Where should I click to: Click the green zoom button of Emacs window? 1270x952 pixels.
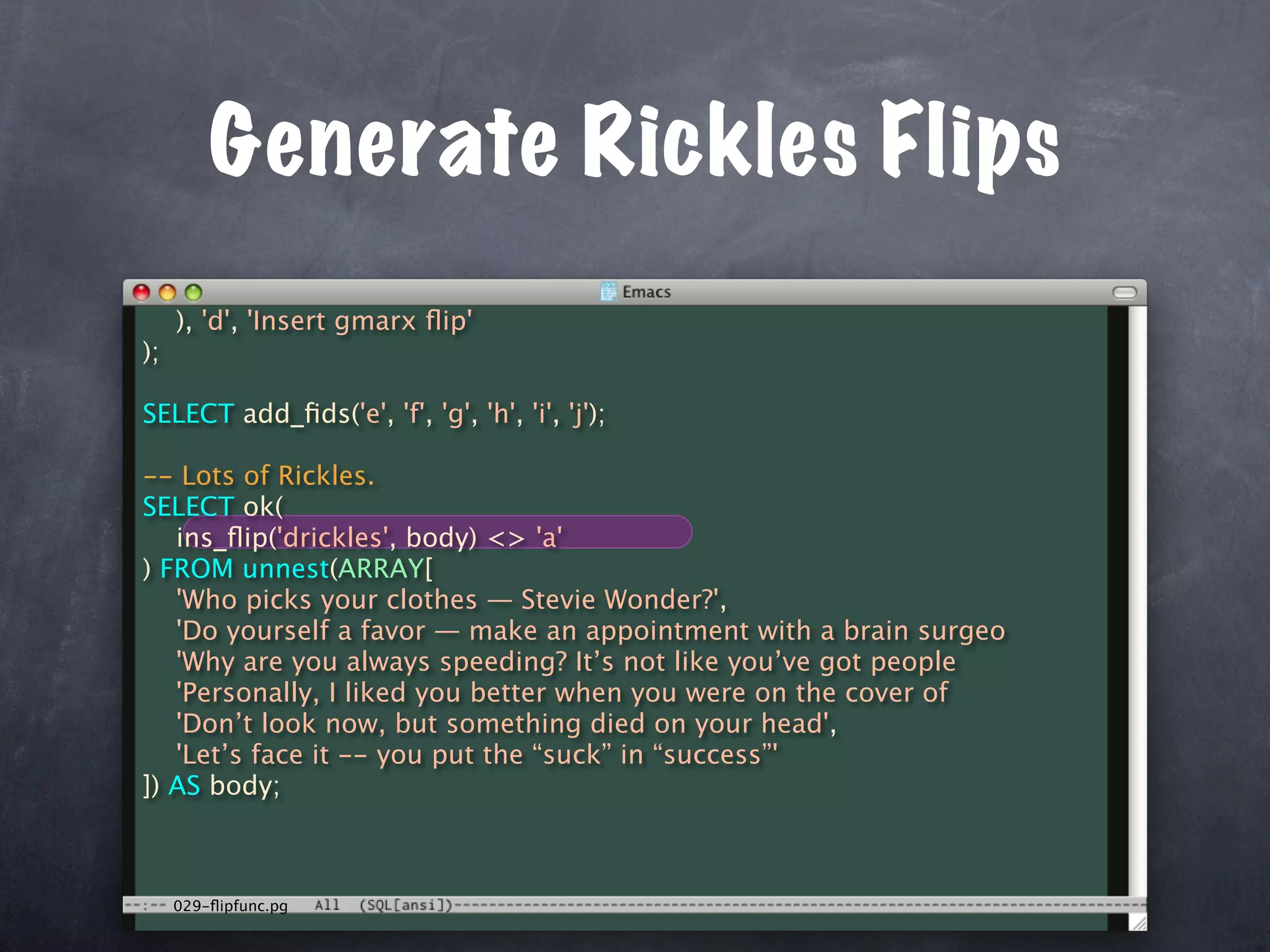pyautogui.click(x=193, y=292)
